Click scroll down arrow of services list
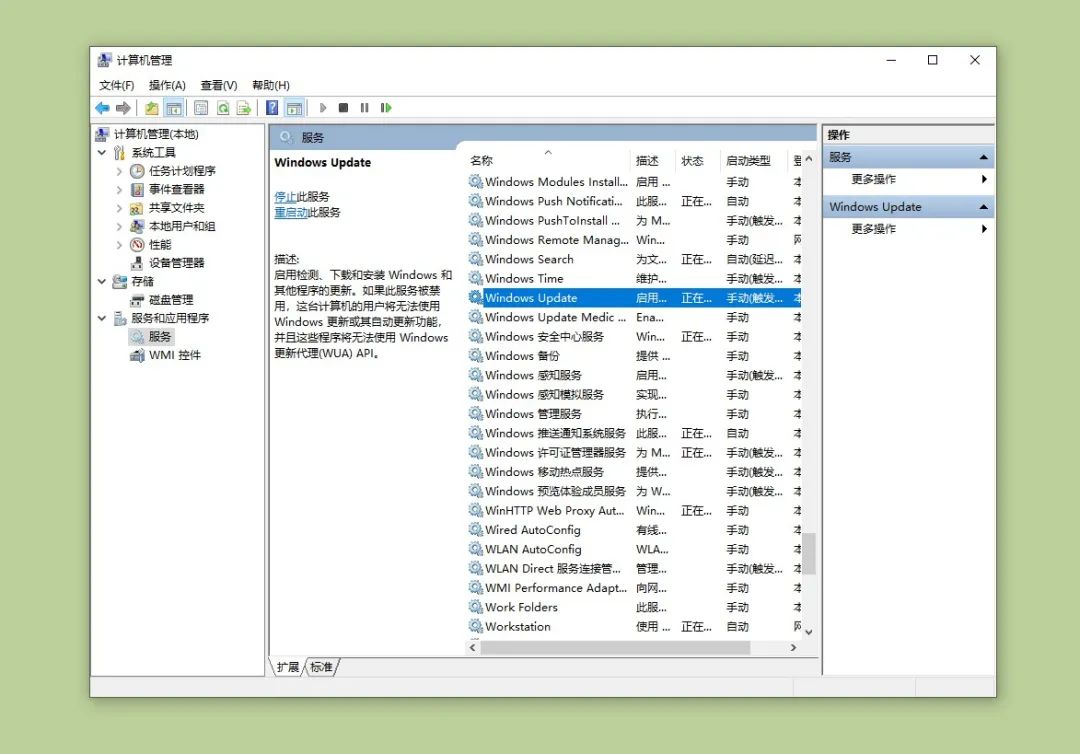The image size is (1080, 754). pyautogui.click(x=809, y=631)
